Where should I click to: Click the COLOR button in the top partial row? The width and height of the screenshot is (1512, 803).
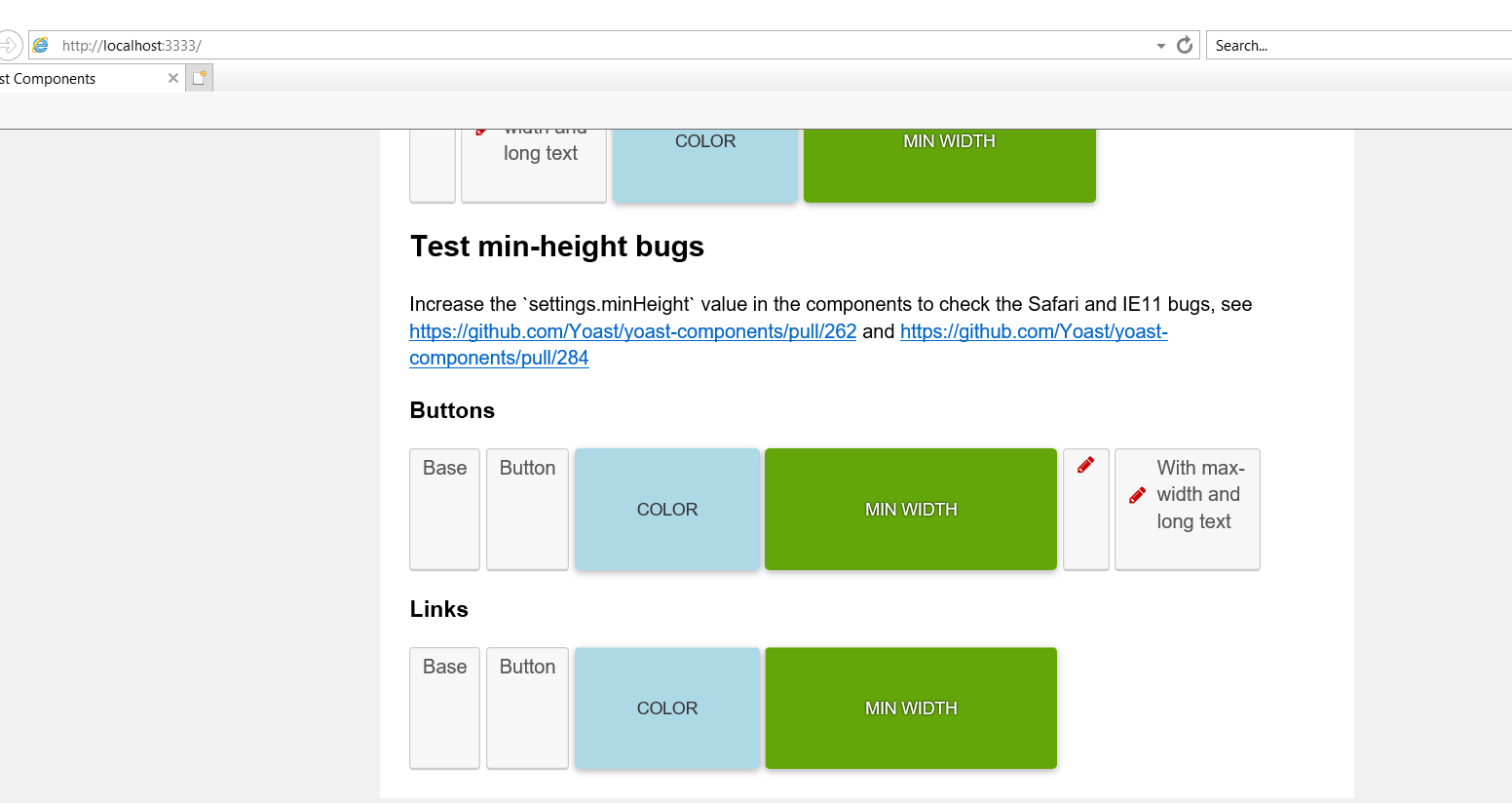point(705,164)
